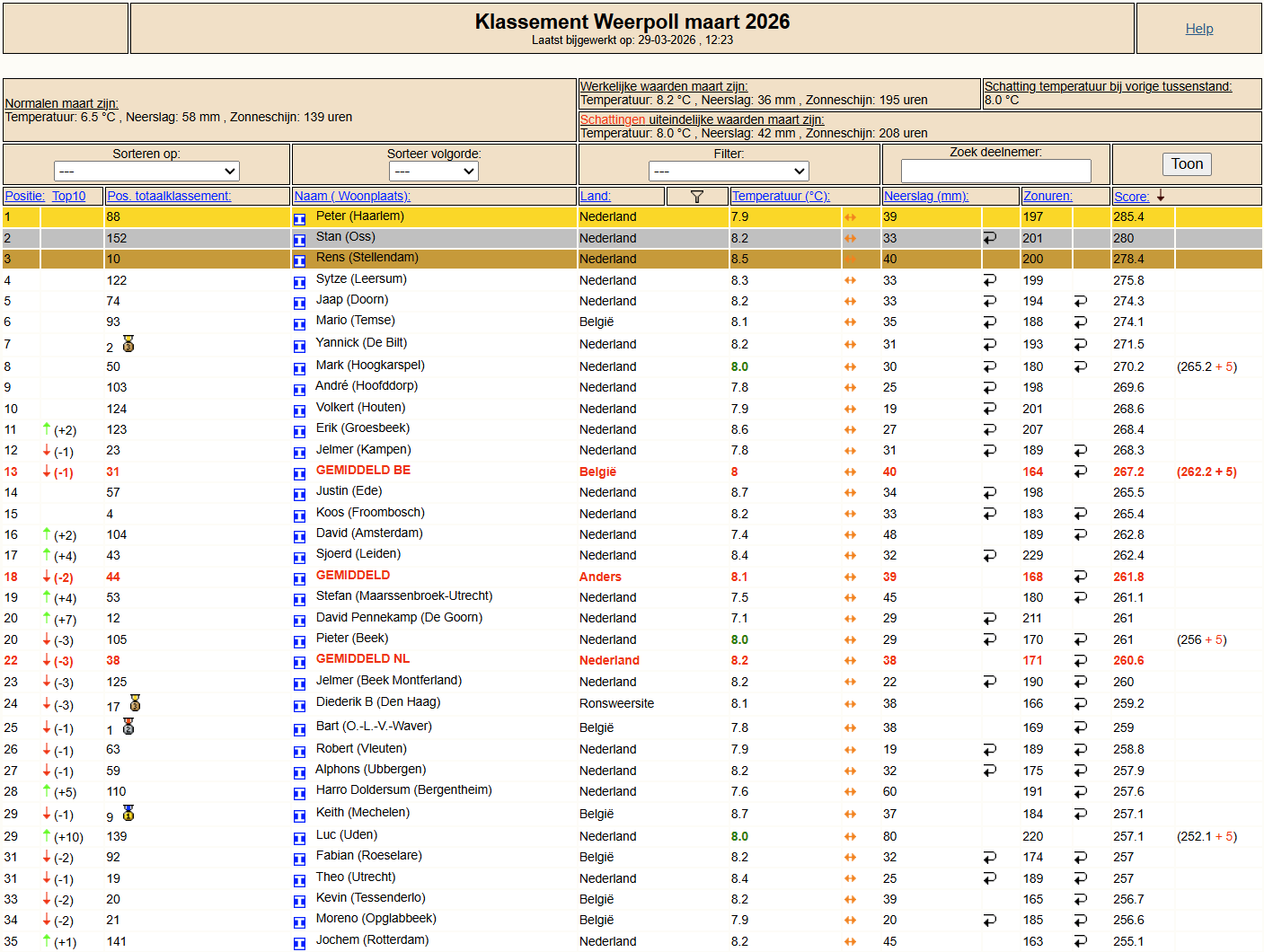Sort by the Temperatuur (°C) column header

coord(781,196)
